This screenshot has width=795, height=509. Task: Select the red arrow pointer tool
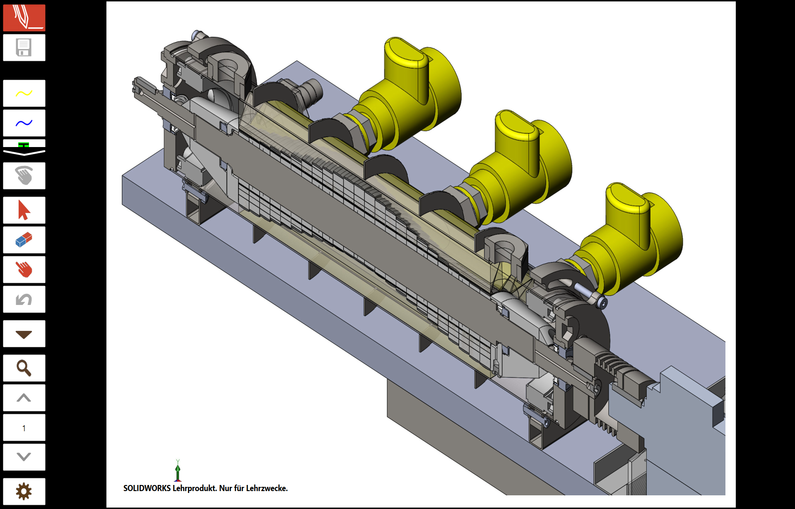point(24,210)
